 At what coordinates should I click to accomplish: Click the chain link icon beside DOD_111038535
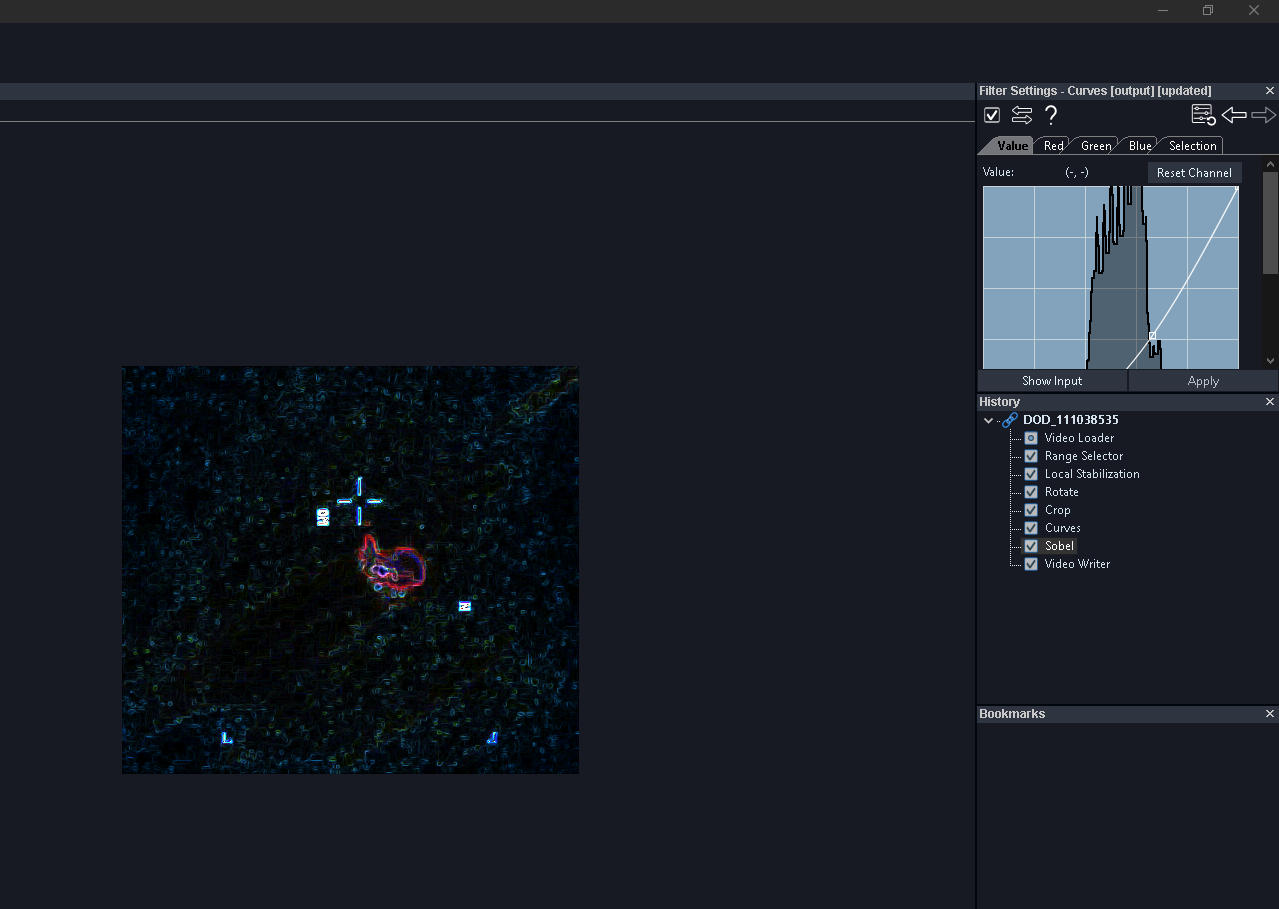coord(1010,420)
